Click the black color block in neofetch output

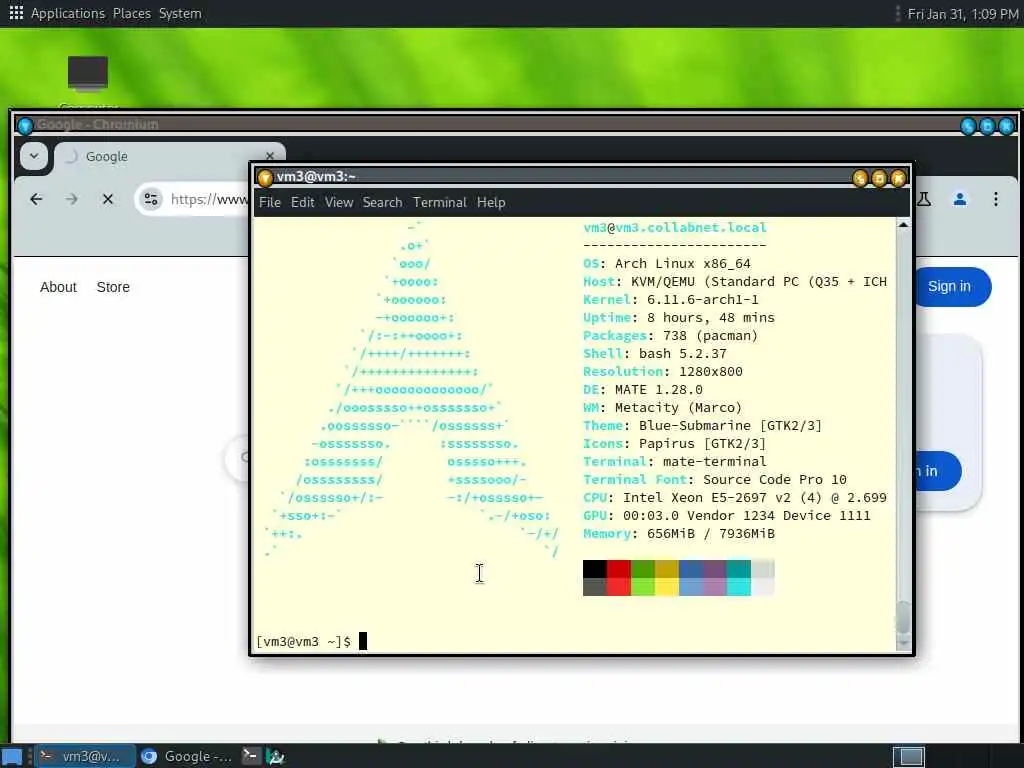[x=595, y=569]
